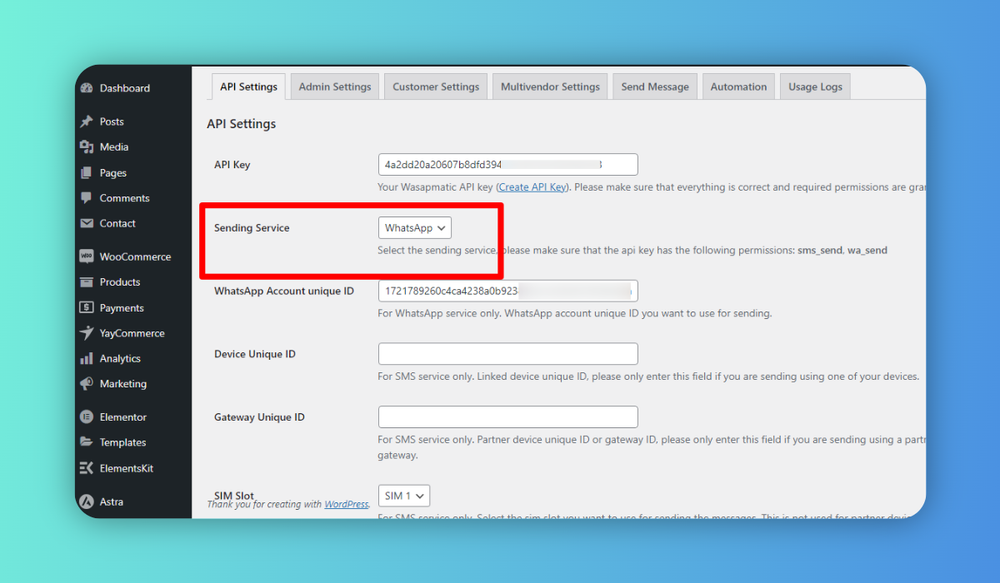1000x583 pixels.
Task: Open ElementsKit sidebar label
Action: click(x=126, y=468)
